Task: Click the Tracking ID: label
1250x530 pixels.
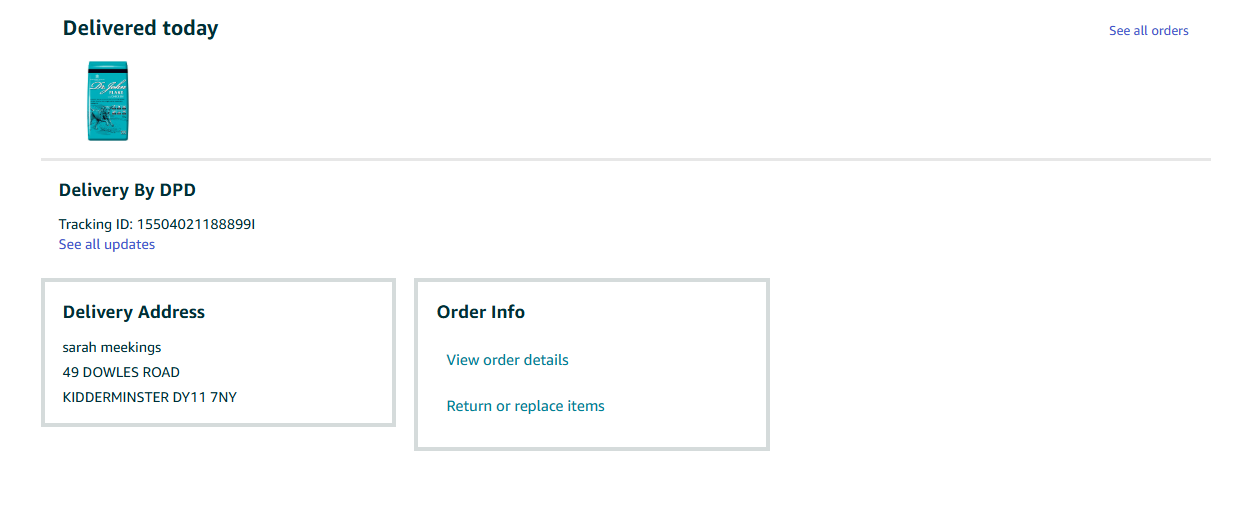Action: [95, 224]
